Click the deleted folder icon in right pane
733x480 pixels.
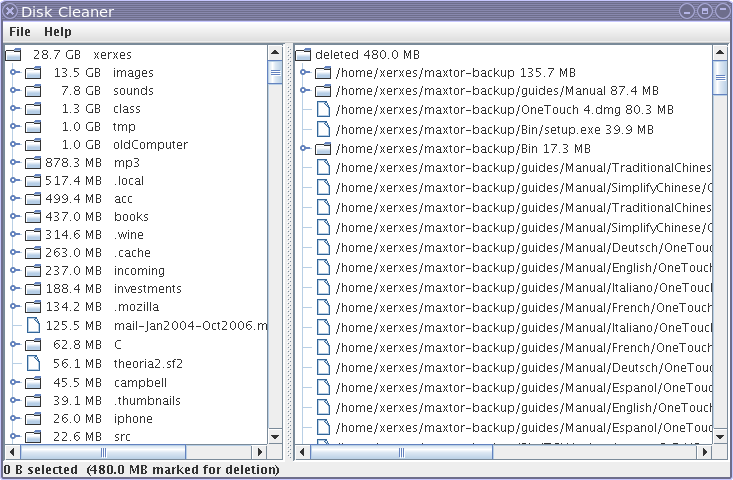click(x=303, y=55)
